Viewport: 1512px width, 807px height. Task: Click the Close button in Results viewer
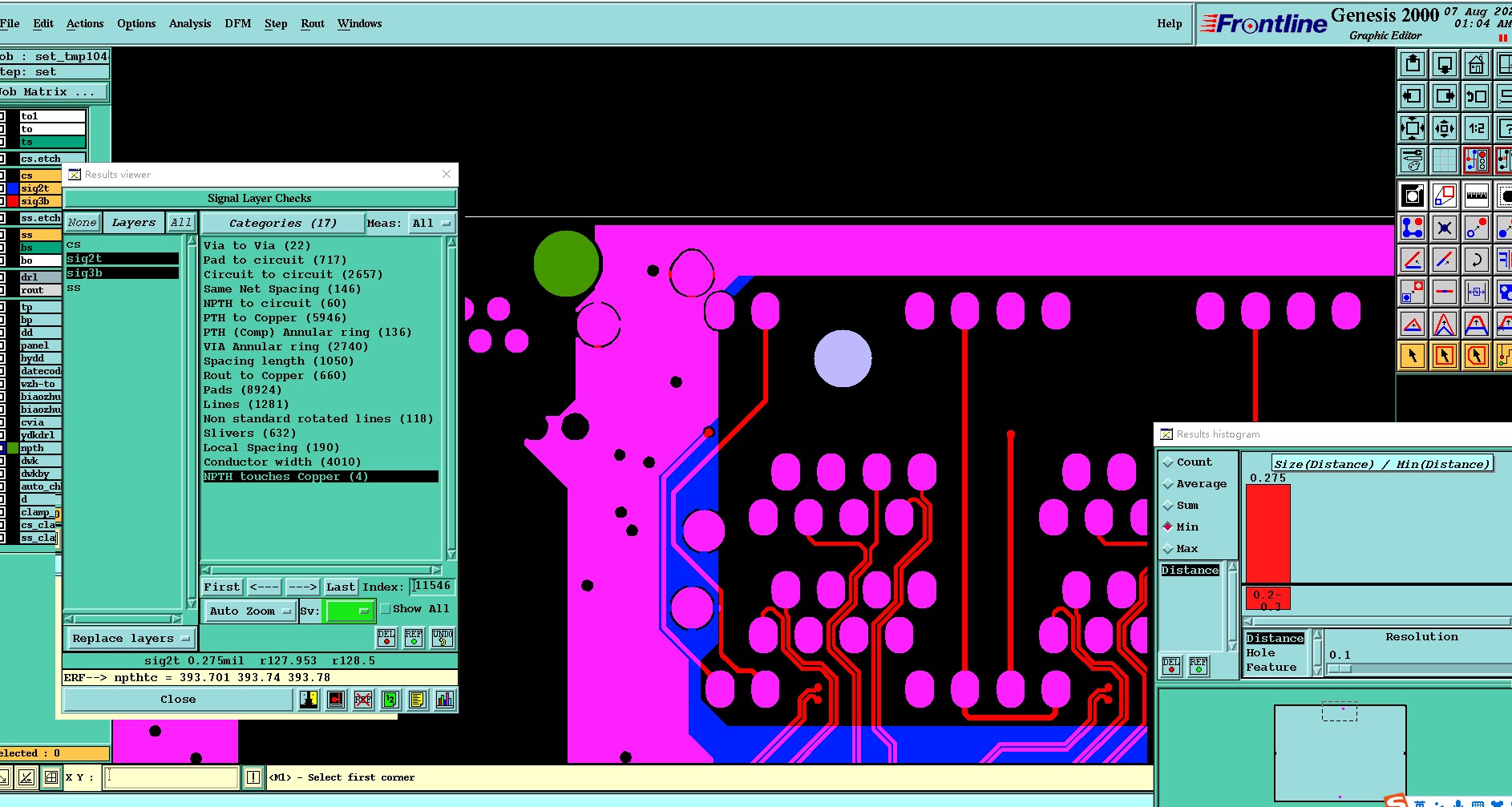178,700
